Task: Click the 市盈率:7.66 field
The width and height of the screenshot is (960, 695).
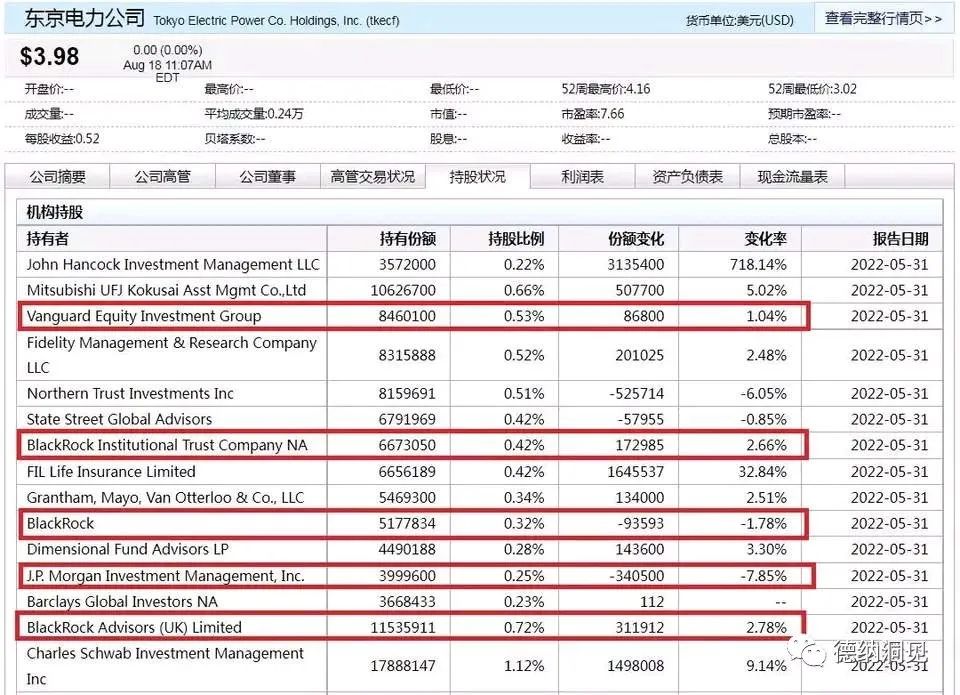Action: (x=593, y=114)
